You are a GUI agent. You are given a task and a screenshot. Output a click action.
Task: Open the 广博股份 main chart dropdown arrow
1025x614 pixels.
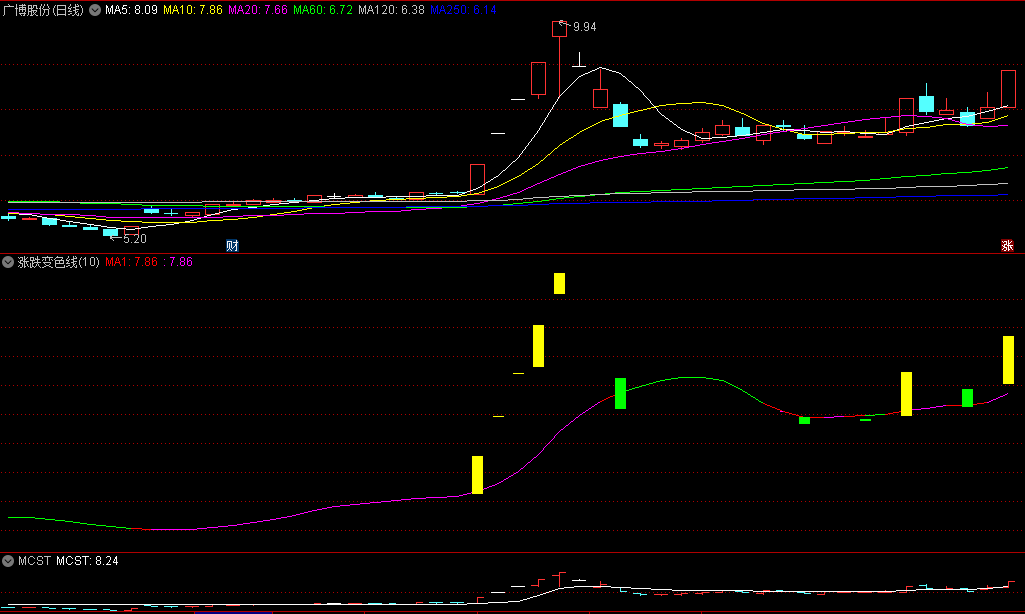[x=95, y=10]
